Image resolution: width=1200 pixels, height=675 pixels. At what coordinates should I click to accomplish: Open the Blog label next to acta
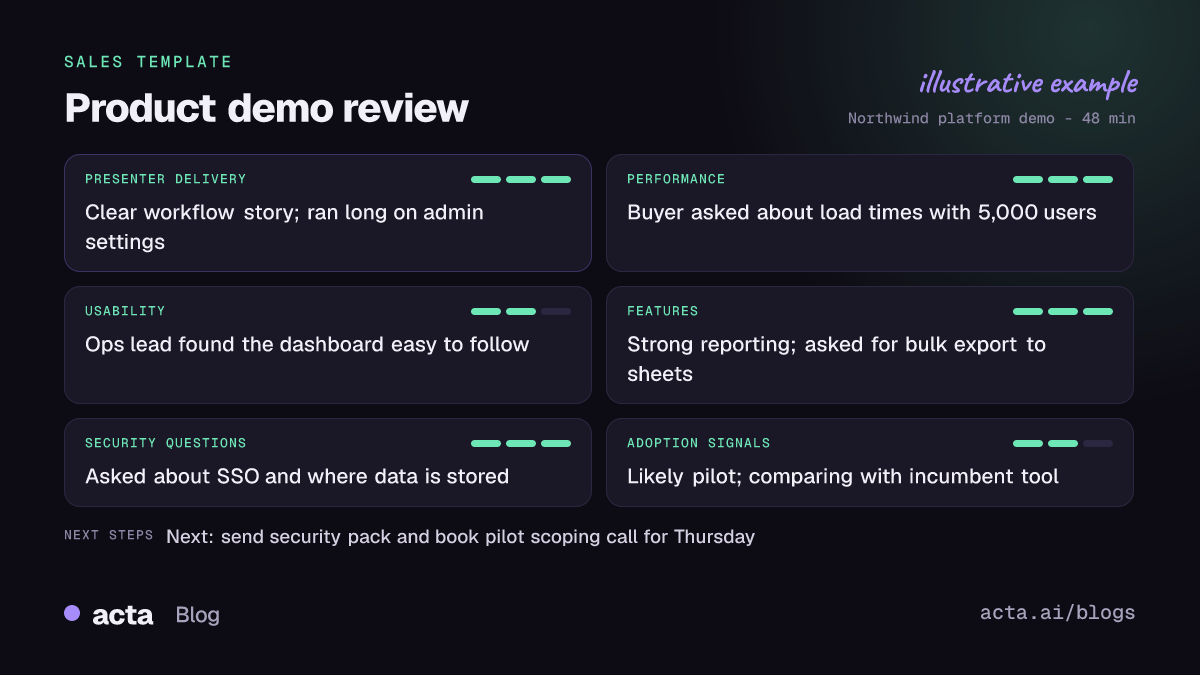coord(197,615)
